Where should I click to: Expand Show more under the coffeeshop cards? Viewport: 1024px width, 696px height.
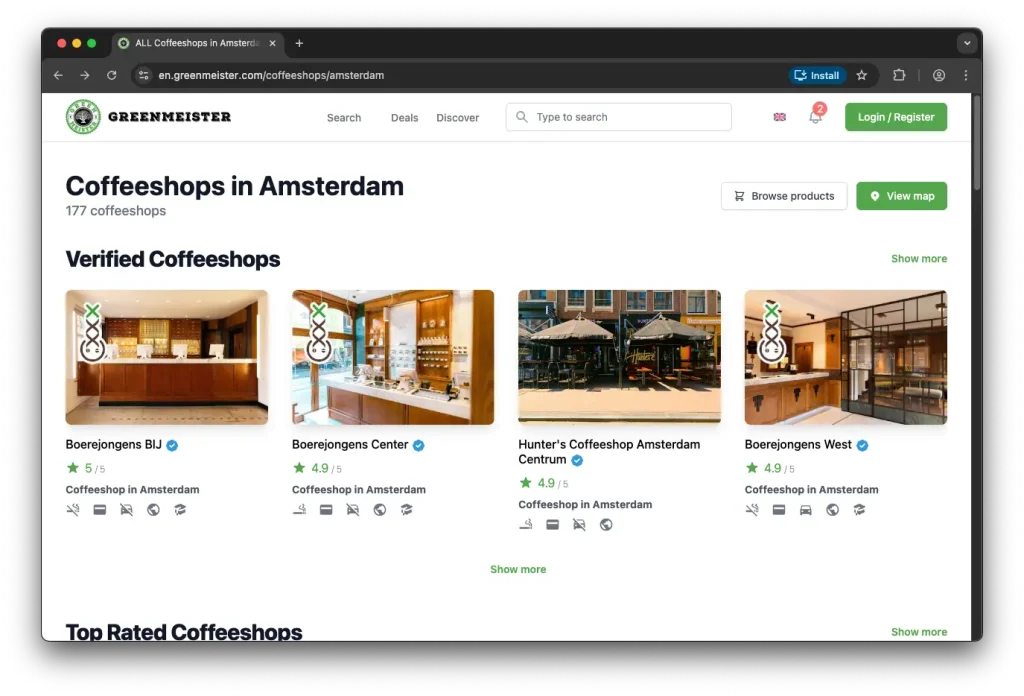point(518,569)
